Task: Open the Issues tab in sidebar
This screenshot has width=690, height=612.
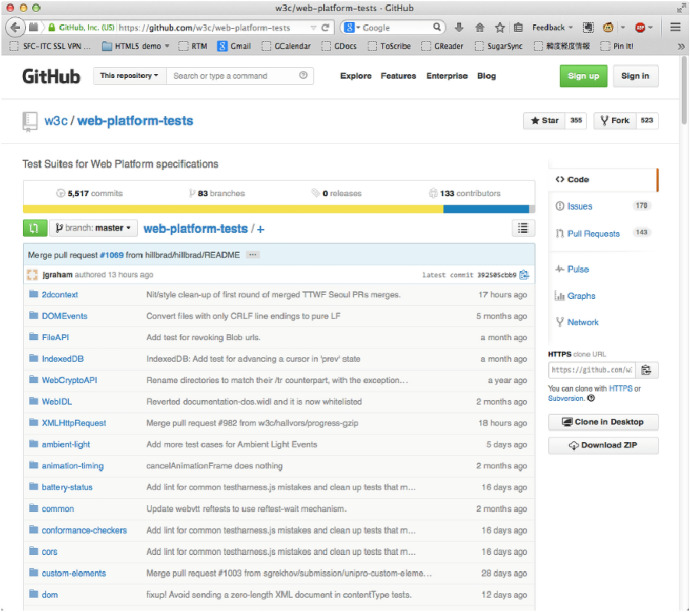Action: pyautogui.click(x=580, y=206)
